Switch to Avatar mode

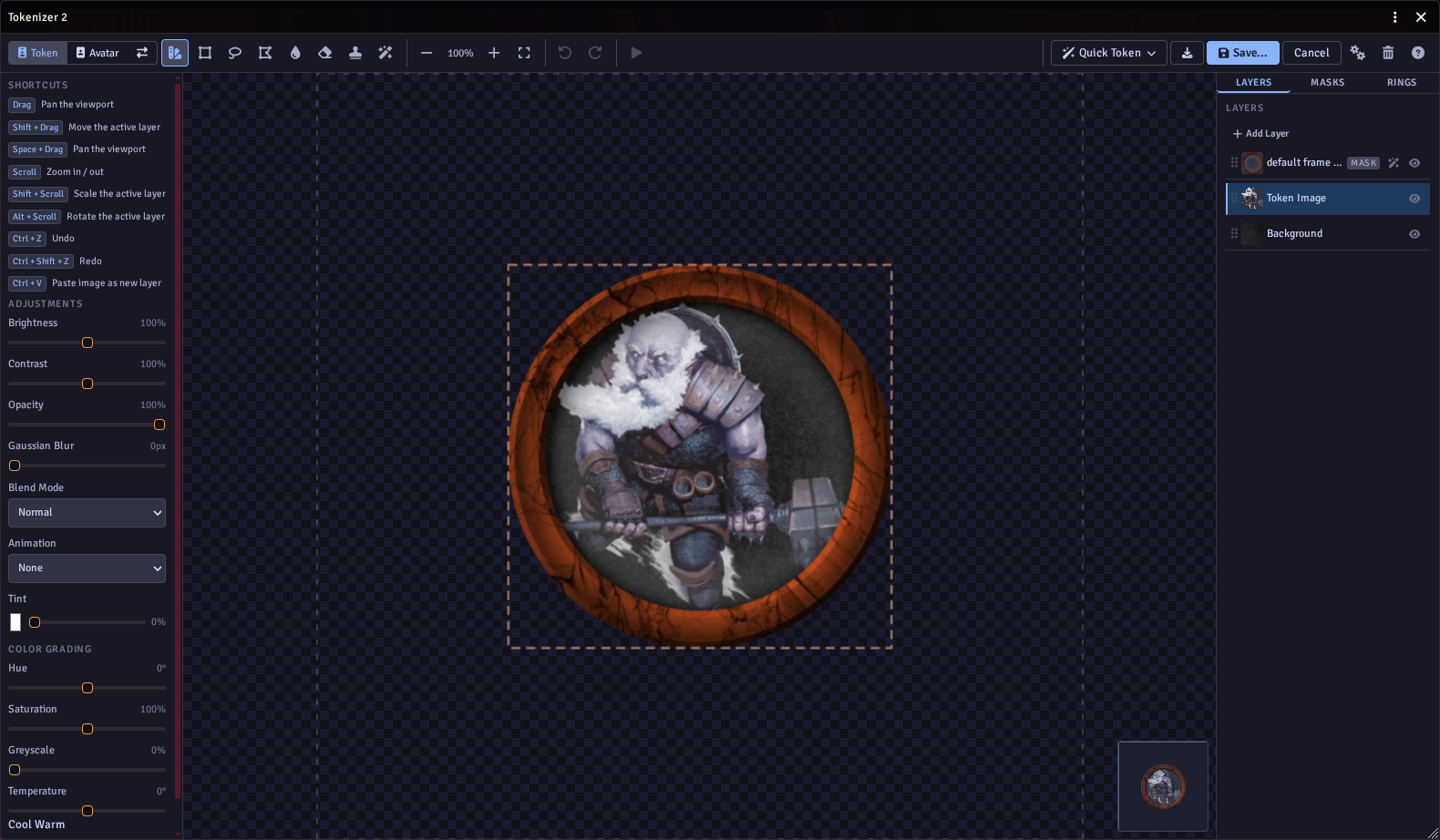98,53
